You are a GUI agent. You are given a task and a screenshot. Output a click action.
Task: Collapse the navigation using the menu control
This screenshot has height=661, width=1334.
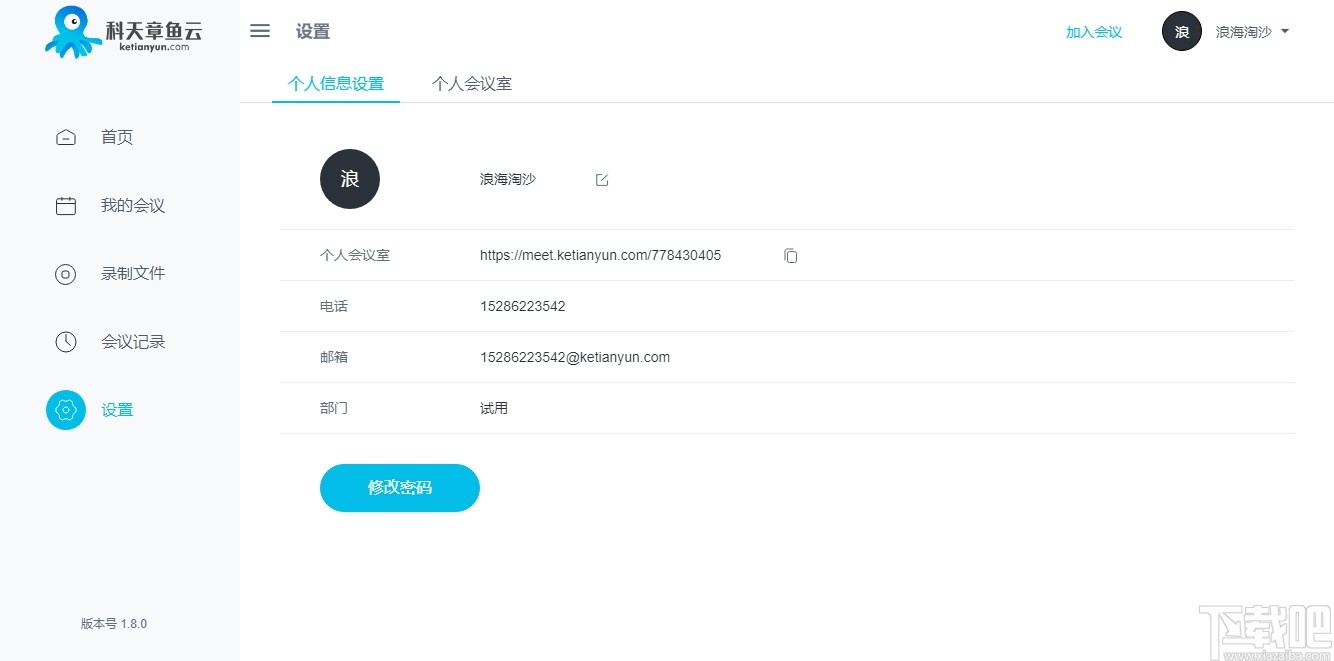[x=259, y=30]
